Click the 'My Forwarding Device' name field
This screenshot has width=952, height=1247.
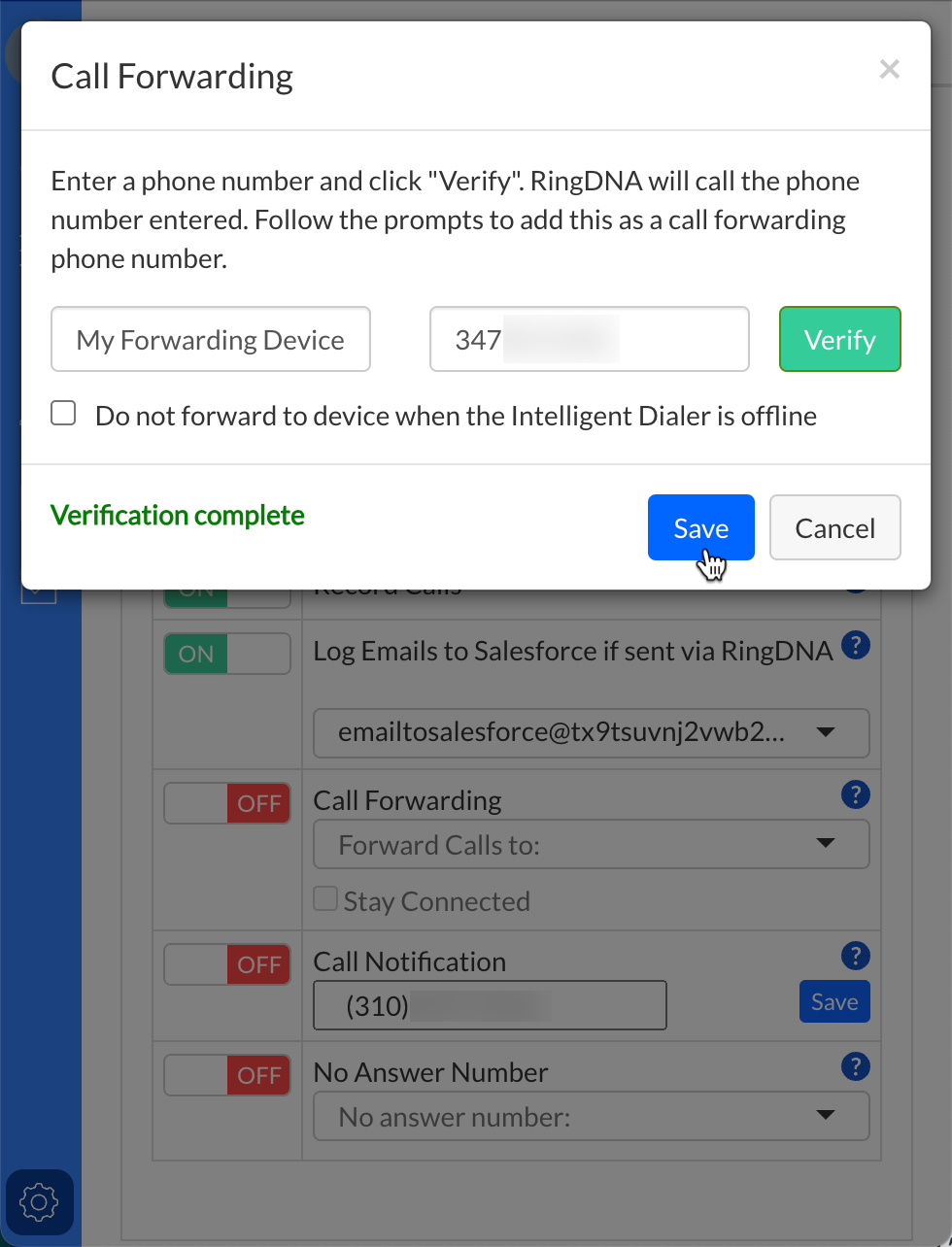tap(211, 340)
